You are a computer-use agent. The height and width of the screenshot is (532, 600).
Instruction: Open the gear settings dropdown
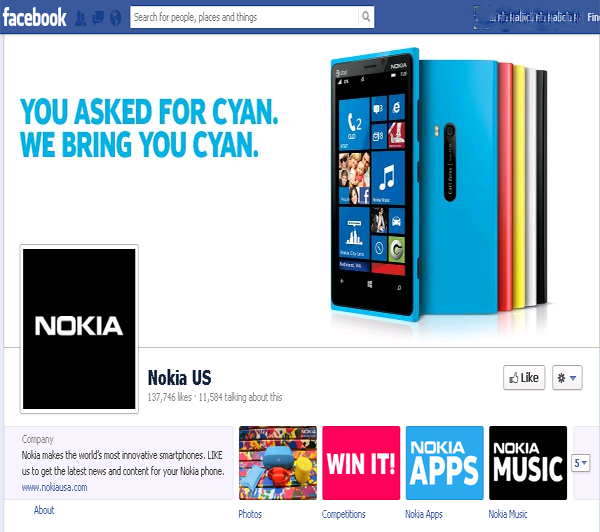point(567,378)
